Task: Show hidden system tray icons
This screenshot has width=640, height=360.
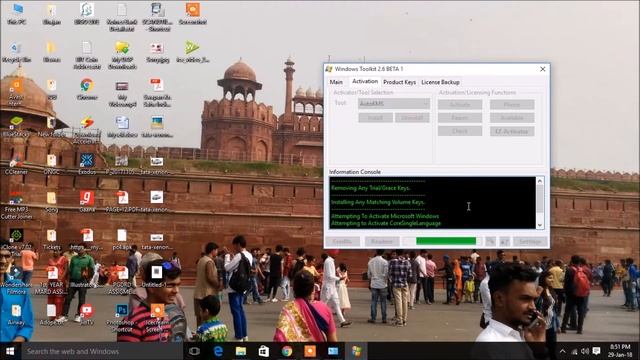Action: click(x=562, y=351)
